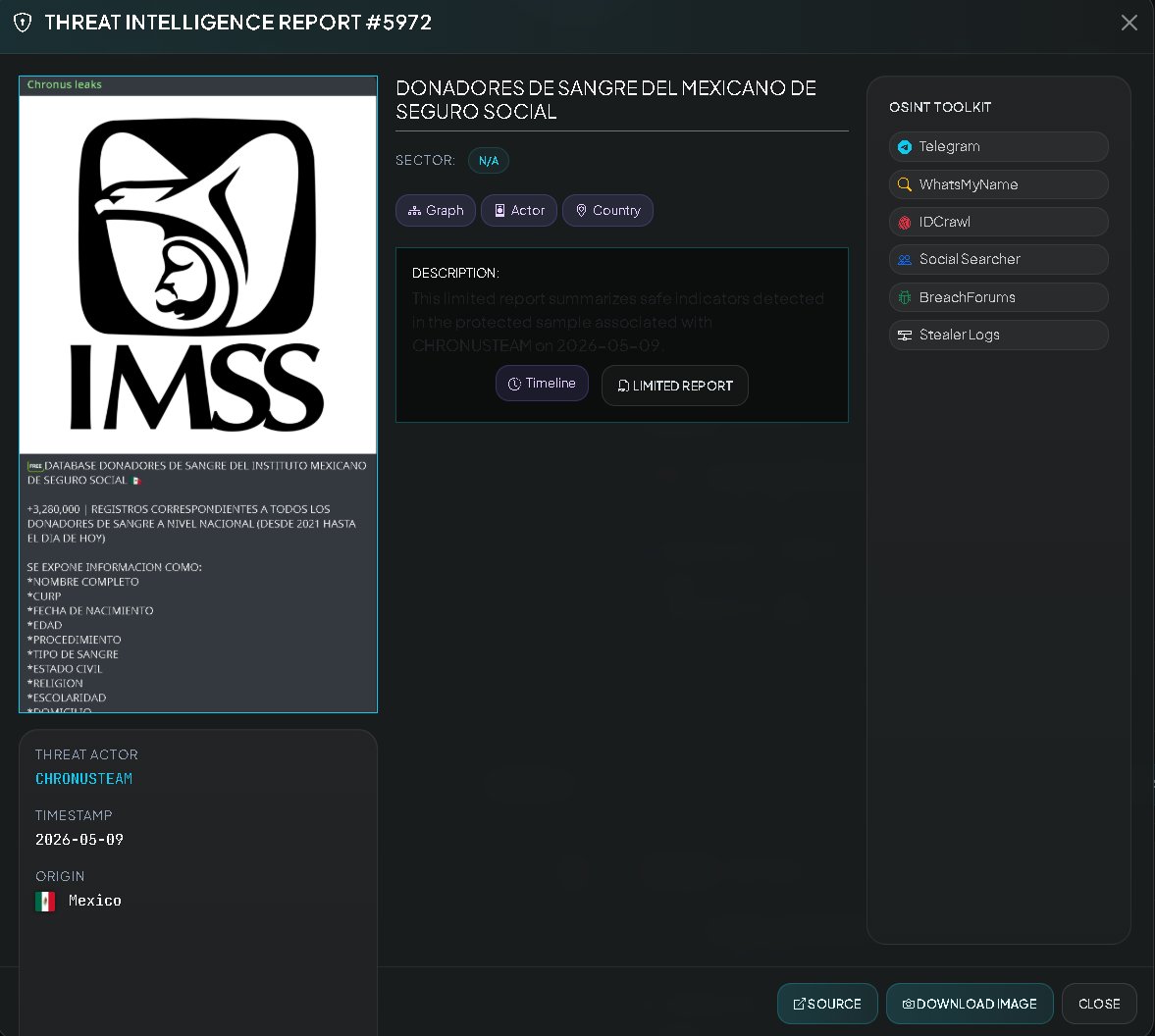Close the report with the X icon
The height and width of the screenshot is (1036, 1155).
[1129, 23]
